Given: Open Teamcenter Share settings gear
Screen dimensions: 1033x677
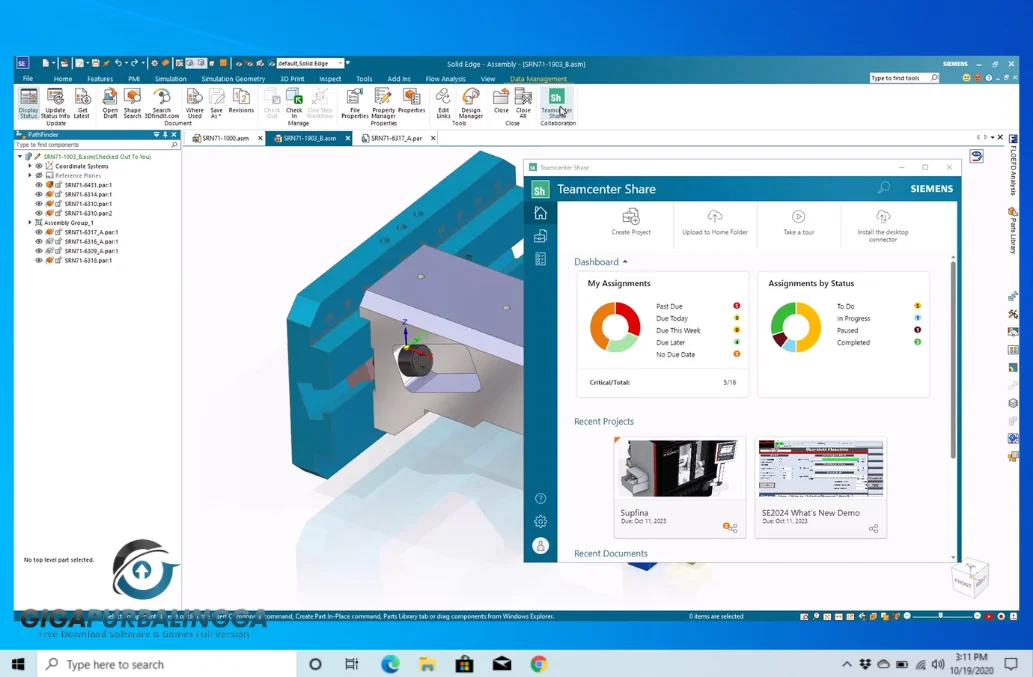Looking at the screenshot, I should (x=540, y=522).
